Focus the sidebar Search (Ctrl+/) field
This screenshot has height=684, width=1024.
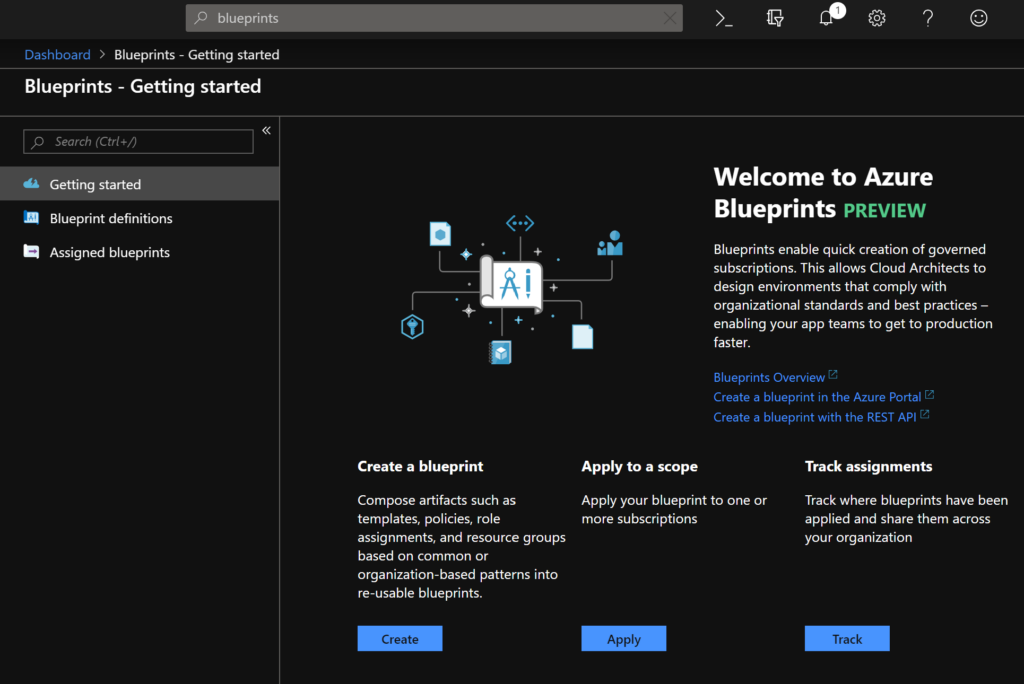click(138, 141)
